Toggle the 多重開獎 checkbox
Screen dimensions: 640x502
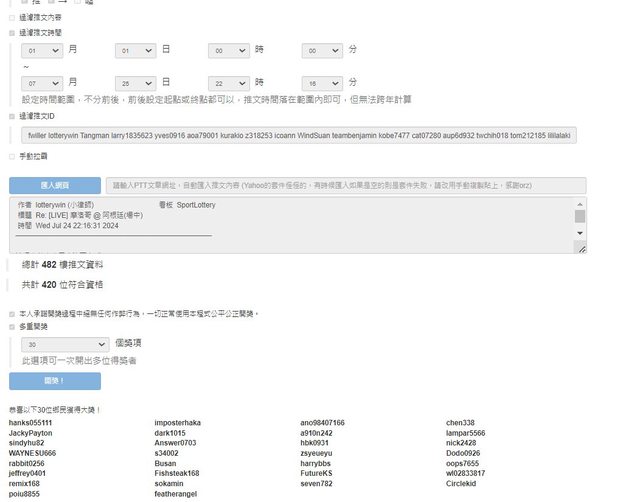[x=12, y=327]
